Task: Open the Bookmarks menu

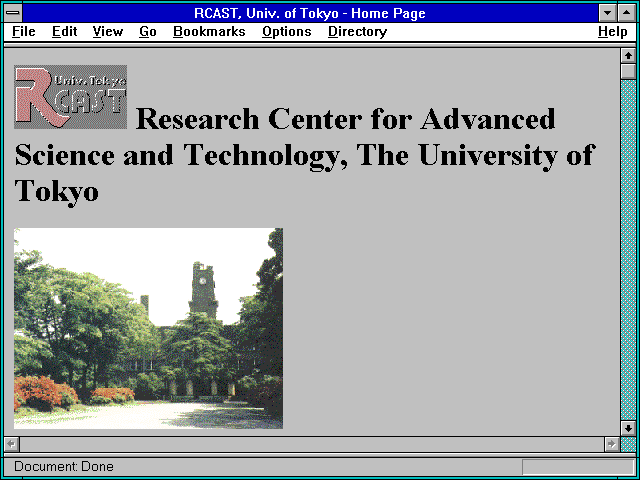Action: tap(209, 32)
